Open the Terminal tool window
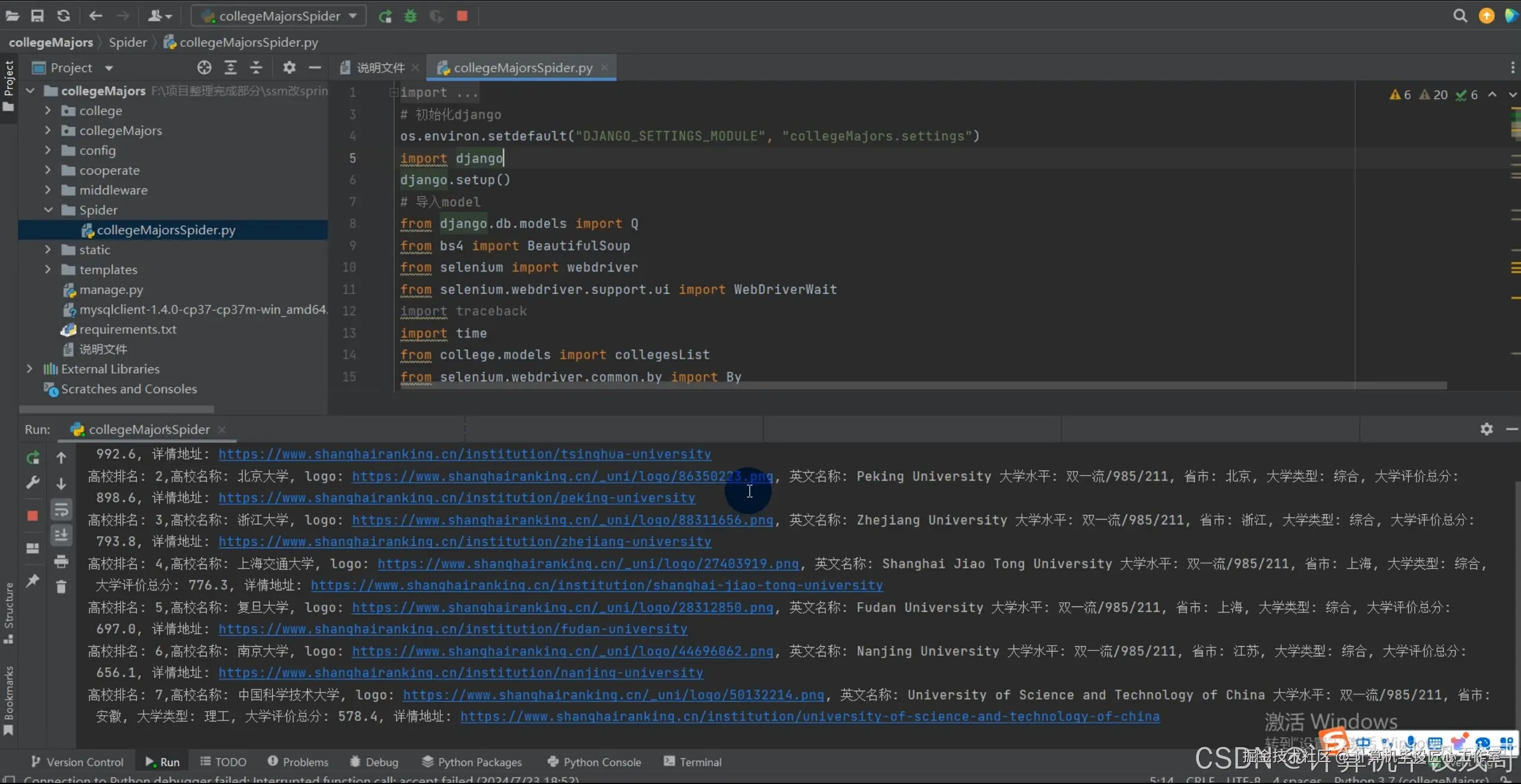Viewport: 1521px width, 784px height. (x=693, y=761)
